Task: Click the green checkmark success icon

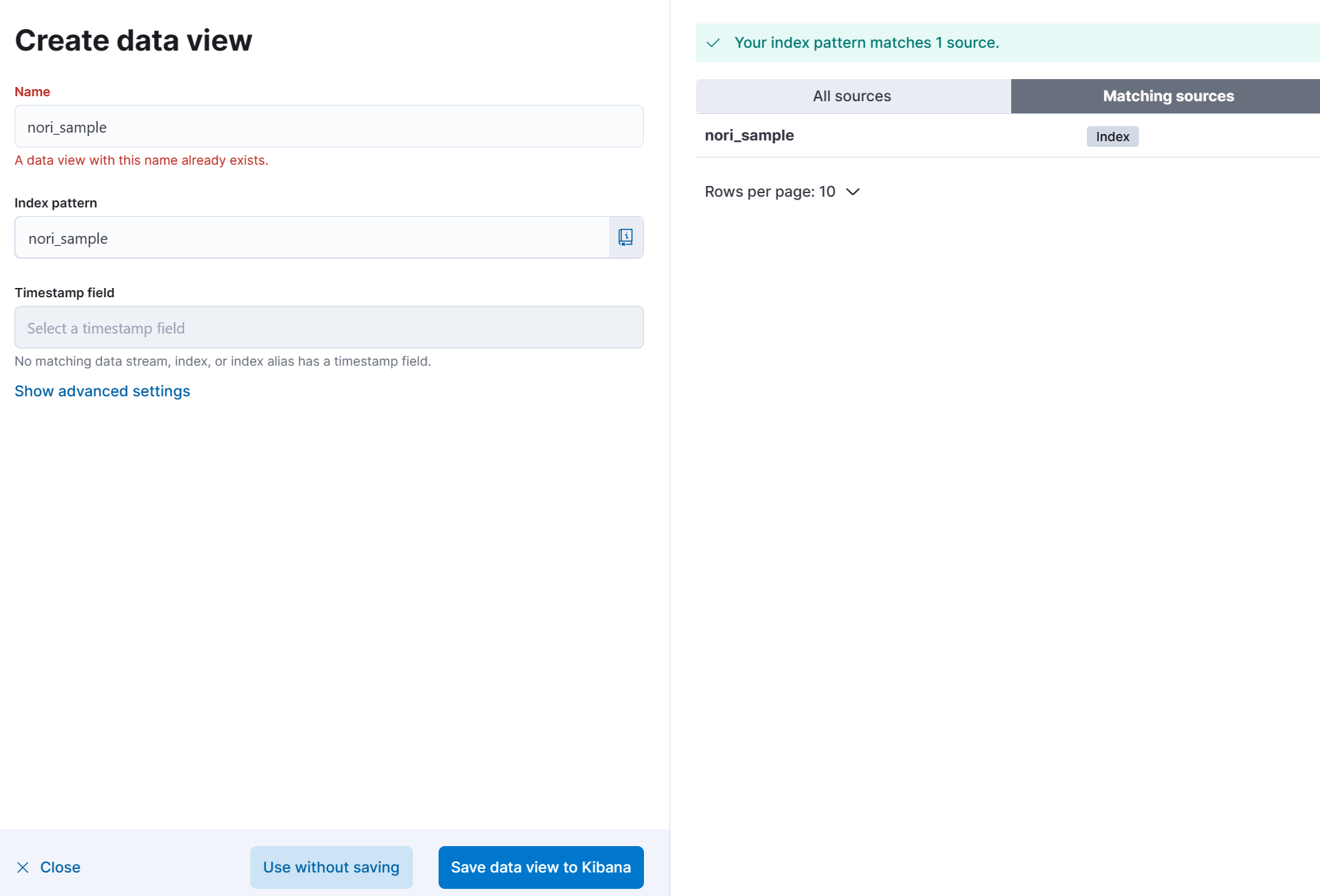Action: pos(713,43)
